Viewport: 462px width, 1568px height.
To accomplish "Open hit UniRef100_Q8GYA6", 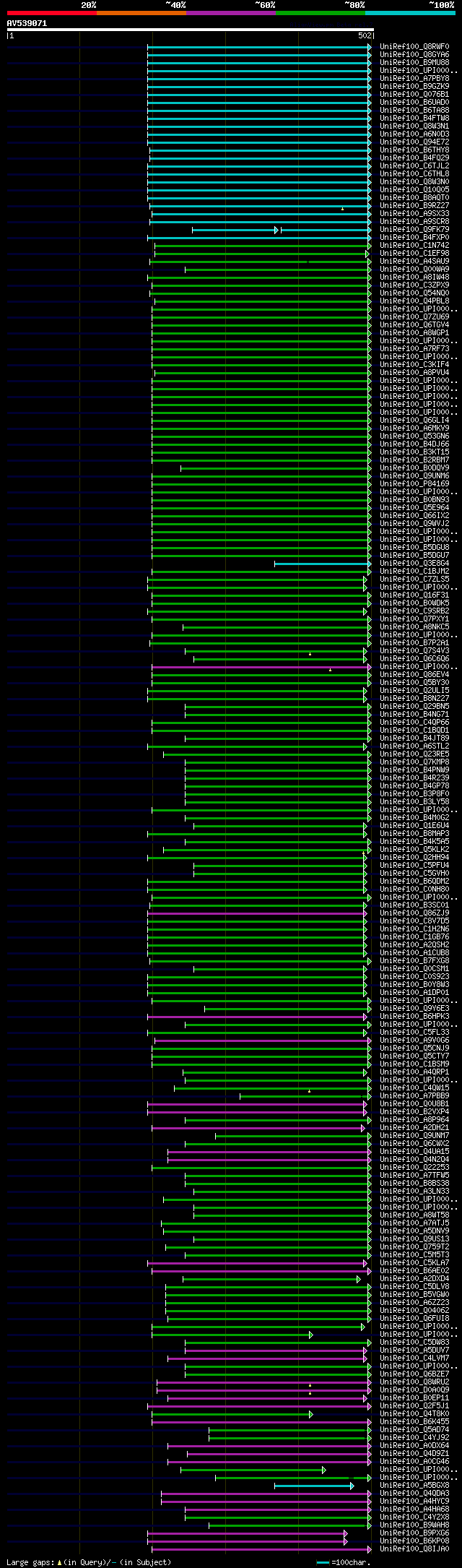I will click(x=414, y=55).
